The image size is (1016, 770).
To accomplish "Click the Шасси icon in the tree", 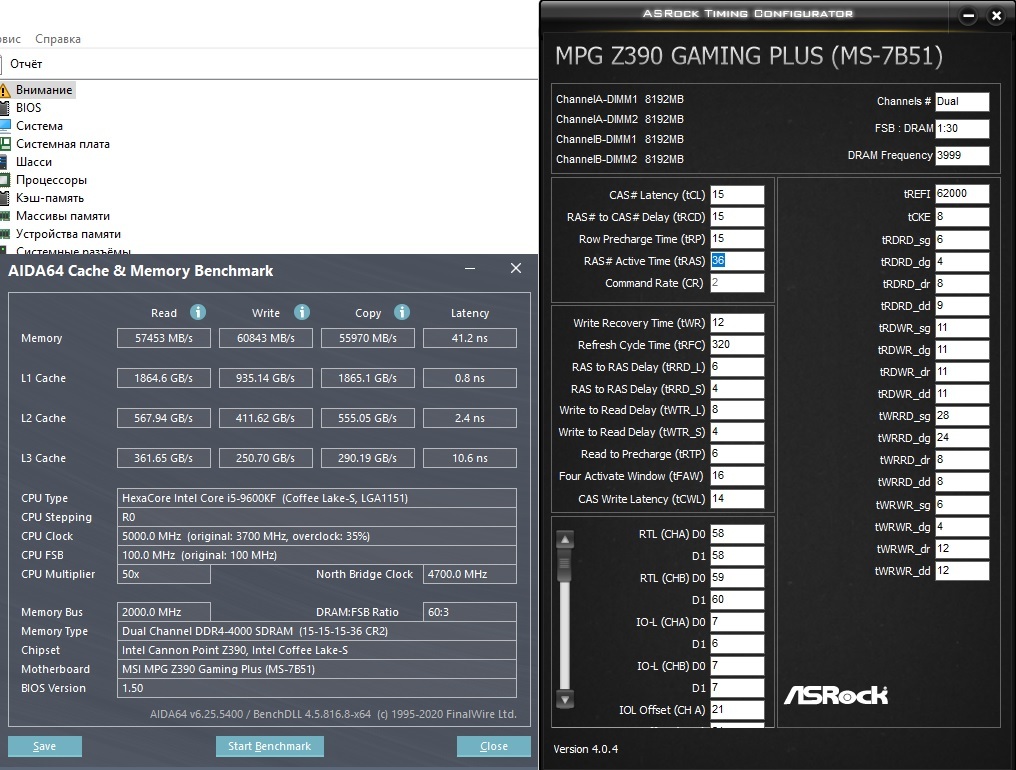I will pyautogui.click(x=4, y=162).
